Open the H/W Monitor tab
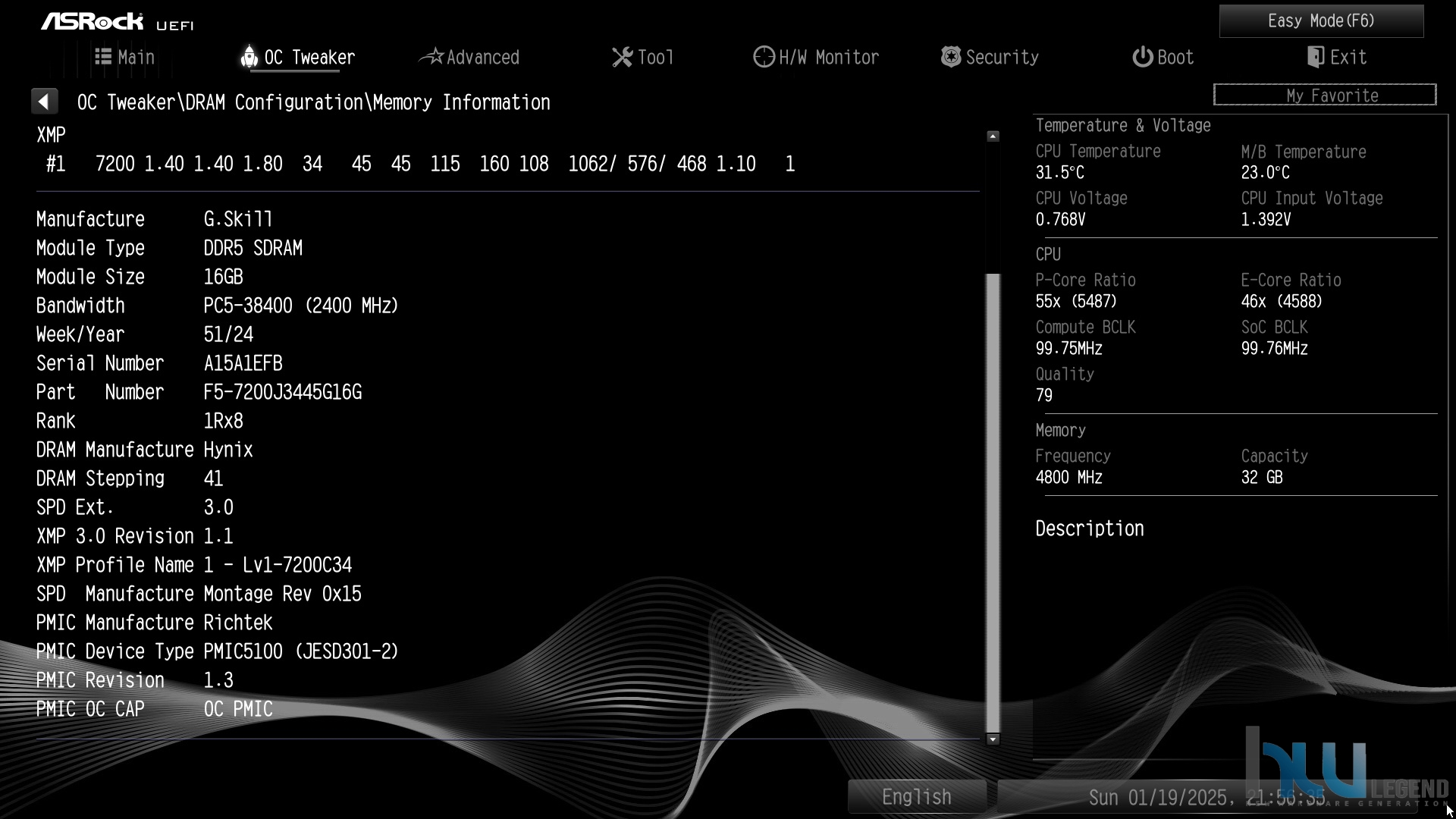This screenshot has width=1456, height=819. click(x=816, y=57)
